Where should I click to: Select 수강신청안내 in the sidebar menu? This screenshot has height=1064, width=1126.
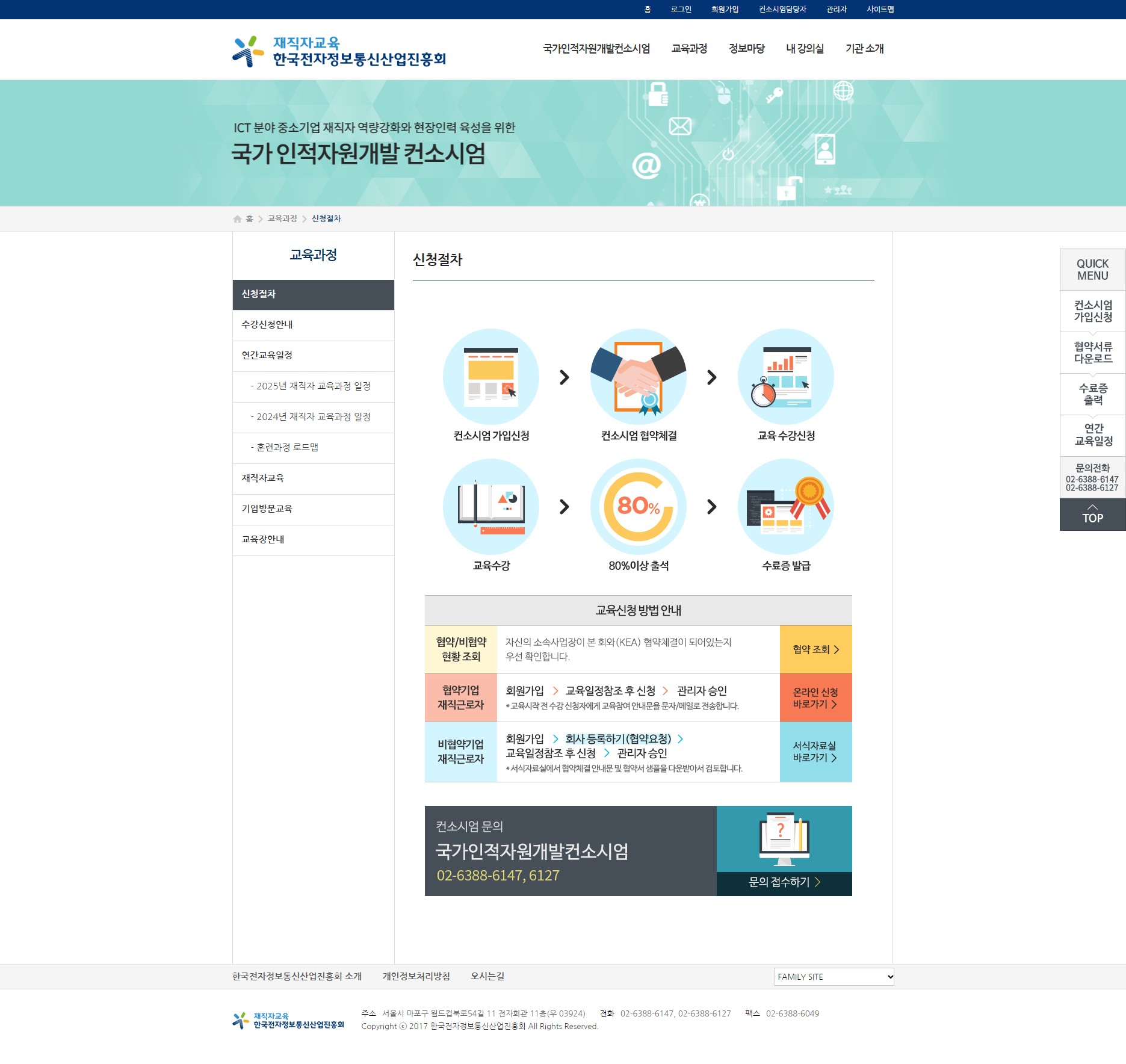tap(267, 325)
